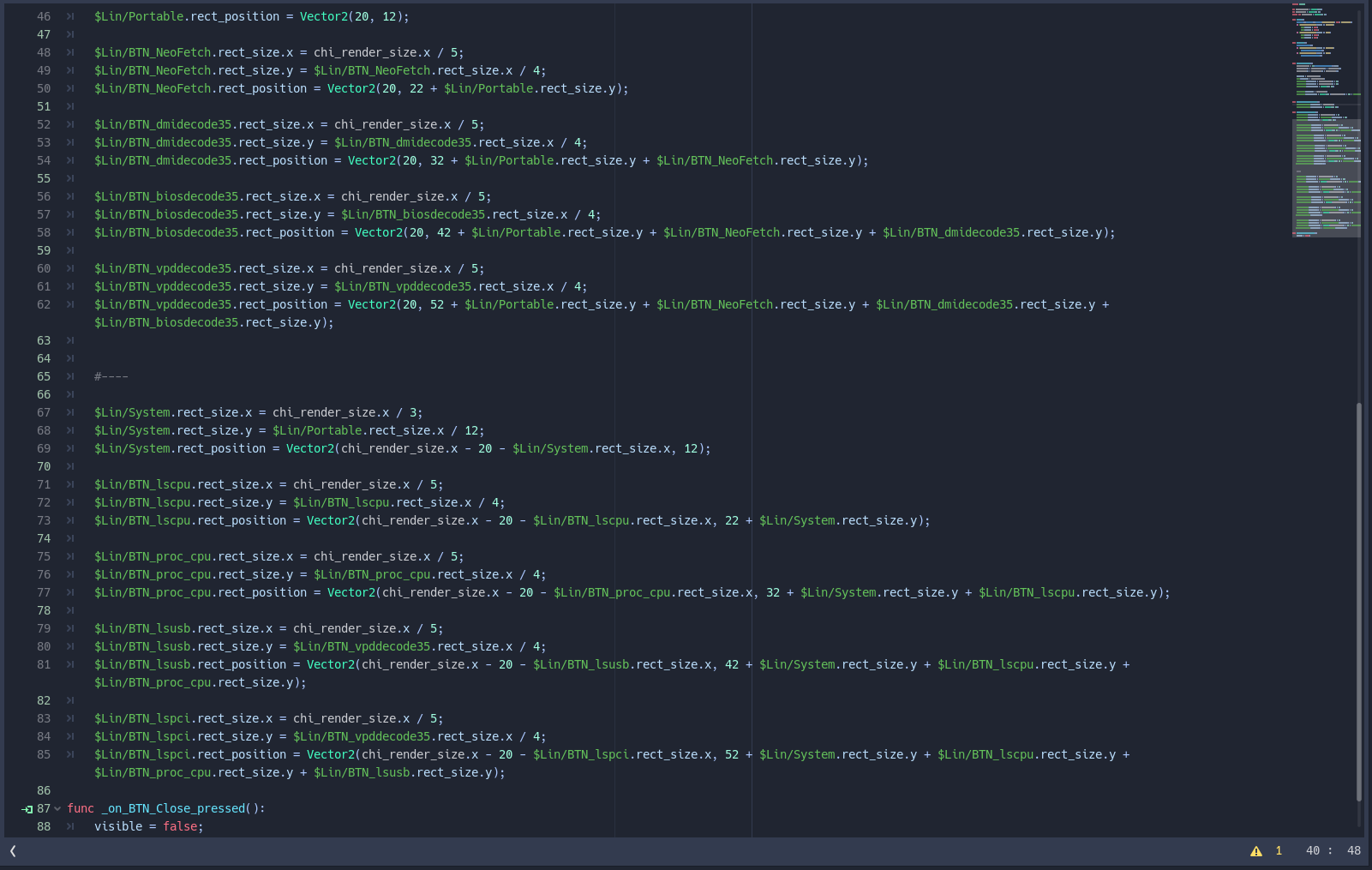Click 'visible' variable on line 88
This screenshot has width=1372, height=870.
pos(118,826)
